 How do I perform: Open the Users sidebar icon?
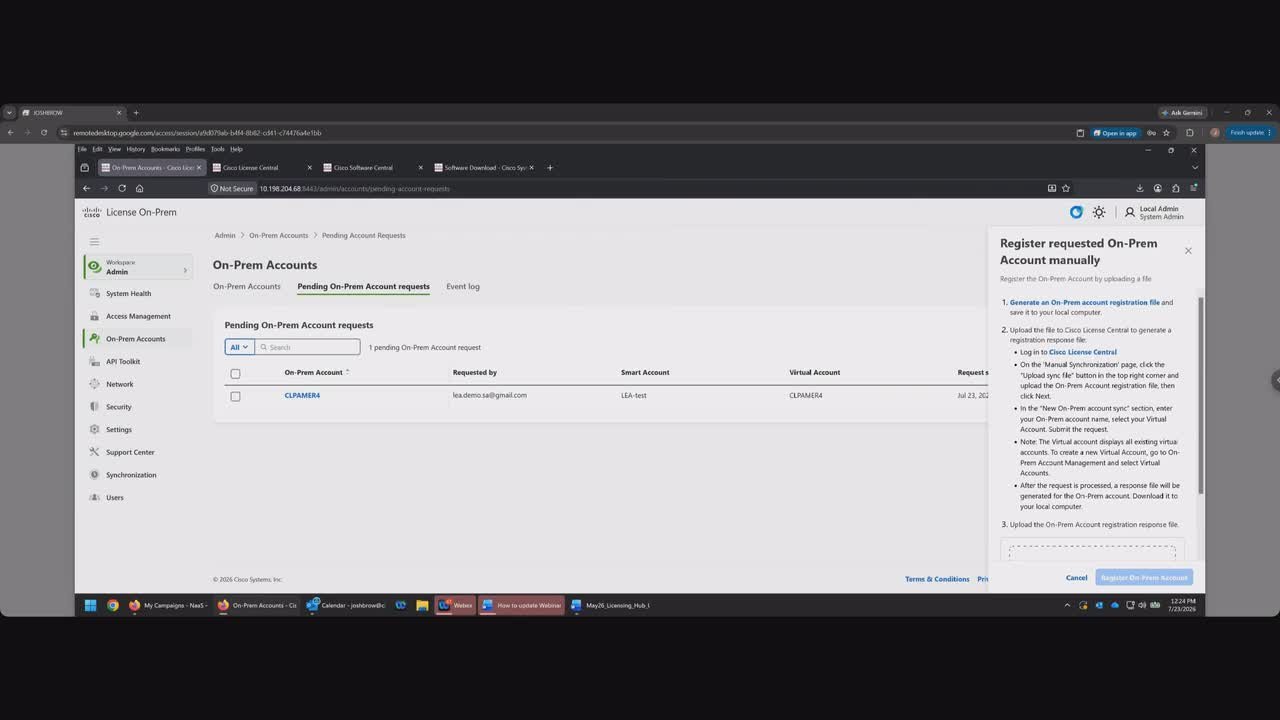(95, 497)
